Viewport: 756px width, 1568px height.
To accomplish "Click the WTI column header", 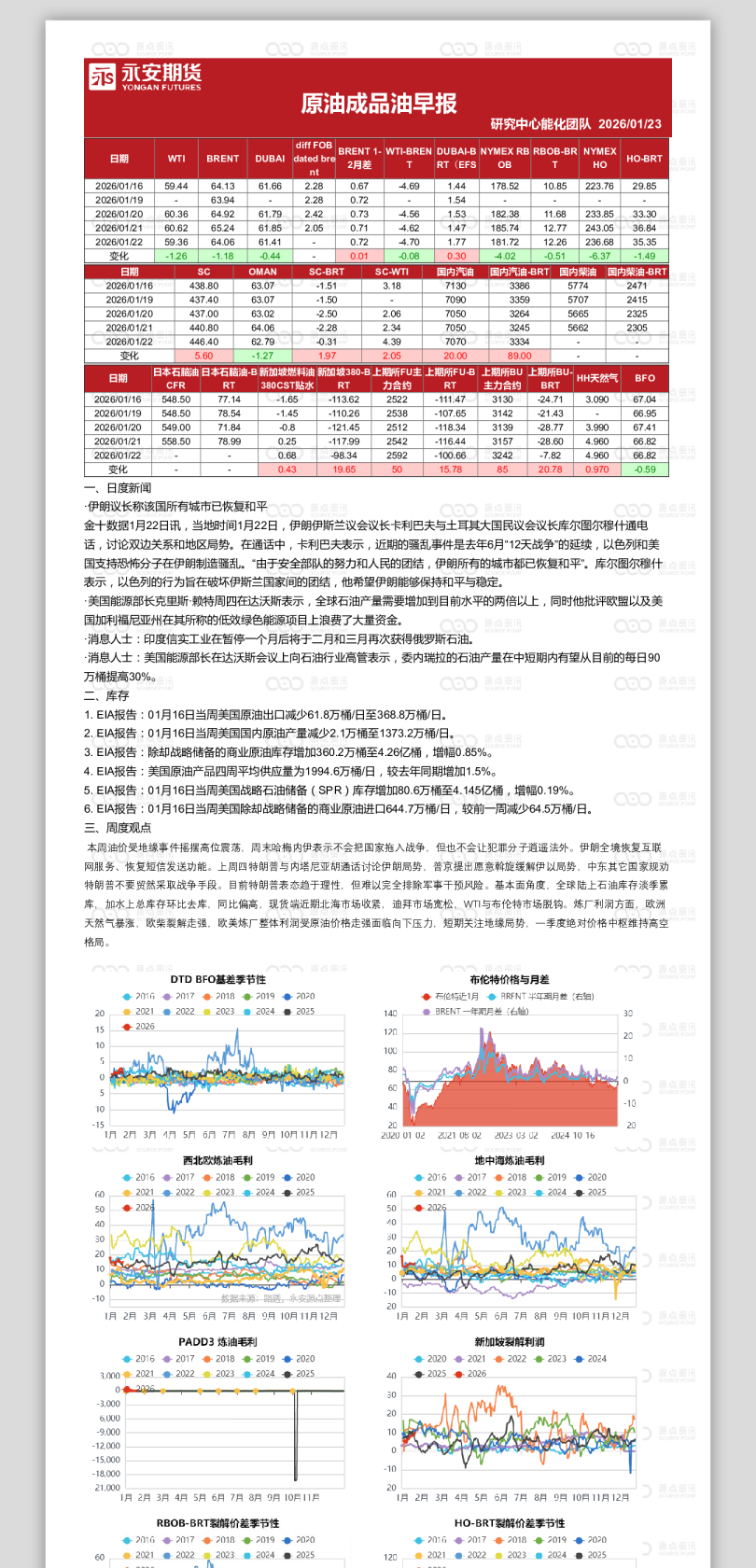I will pos(176,159).
